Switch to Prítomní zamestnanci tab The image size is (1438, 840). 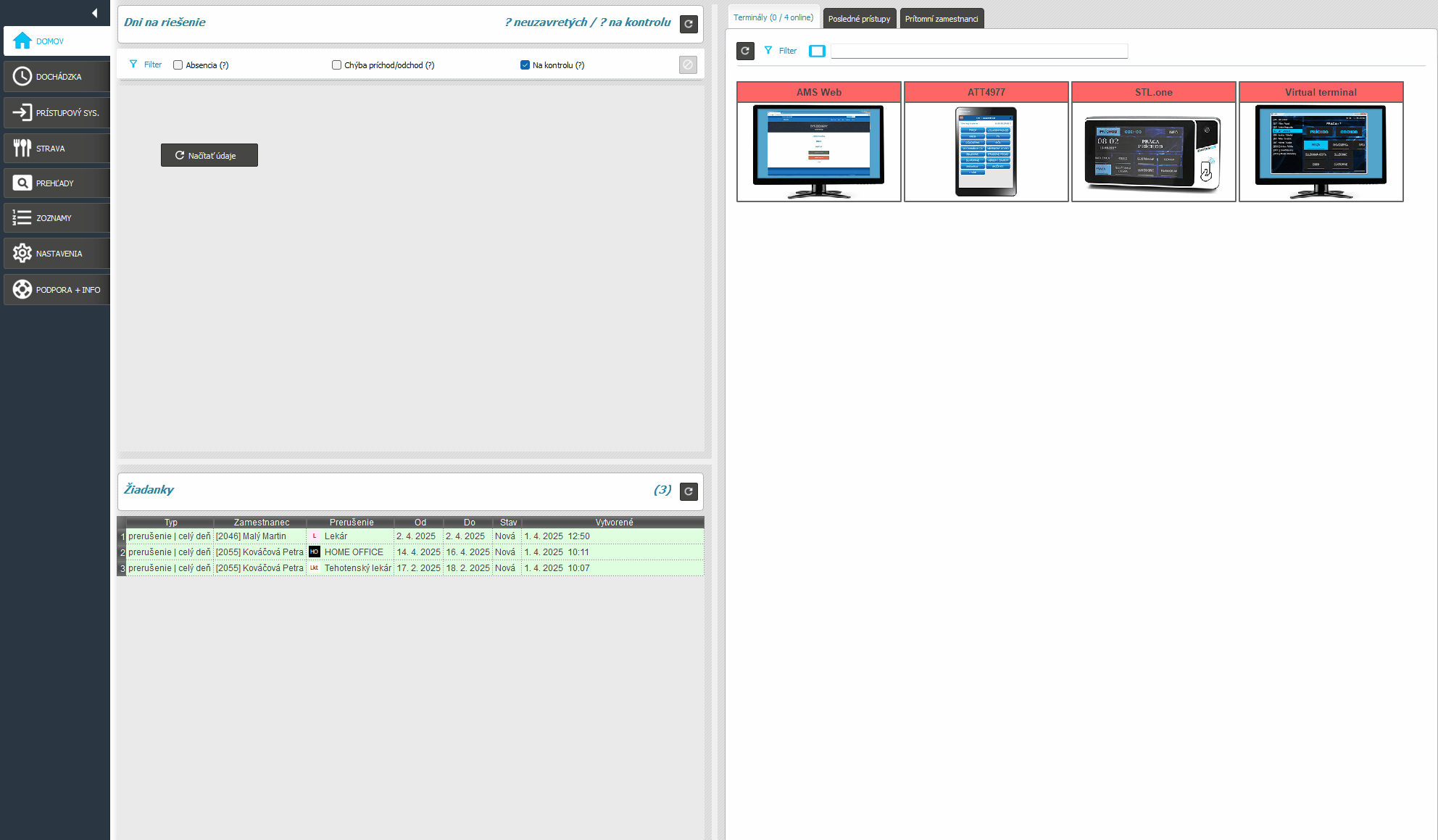(941, 19)
